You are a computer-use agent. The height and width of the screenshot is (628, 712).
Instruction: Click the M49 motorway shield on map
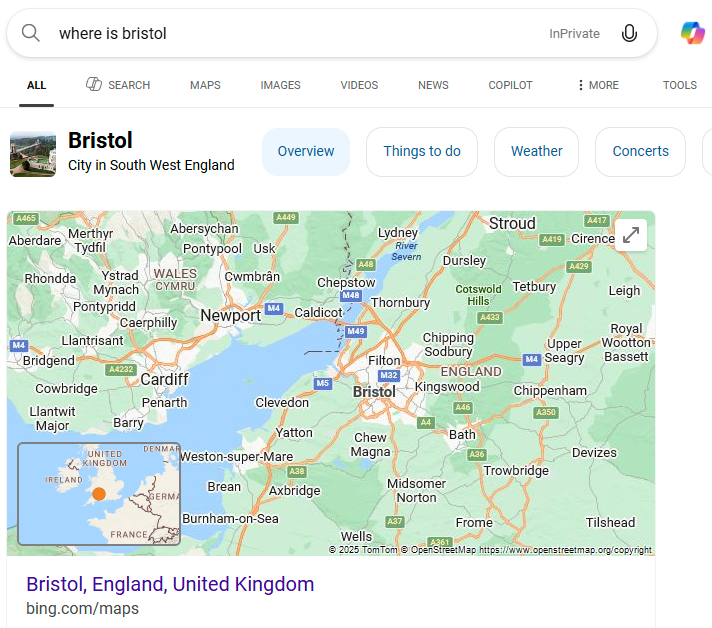[356, 331]
